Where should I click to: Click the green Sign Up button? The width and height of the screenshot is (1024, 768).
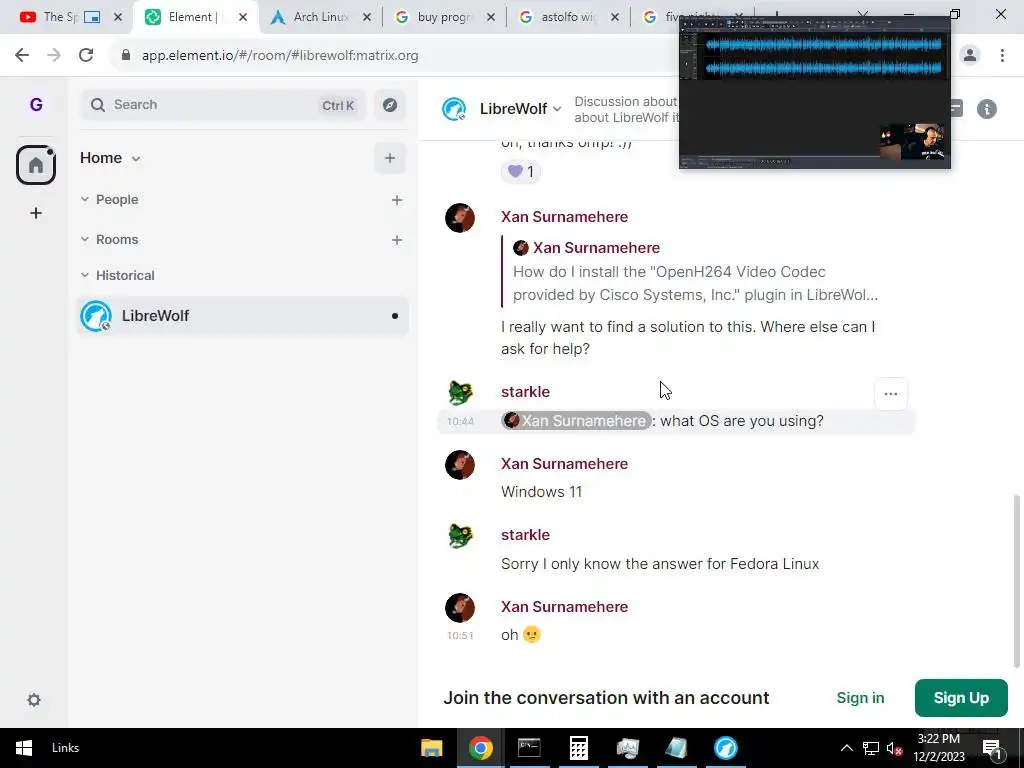click(x=961, y=697)
